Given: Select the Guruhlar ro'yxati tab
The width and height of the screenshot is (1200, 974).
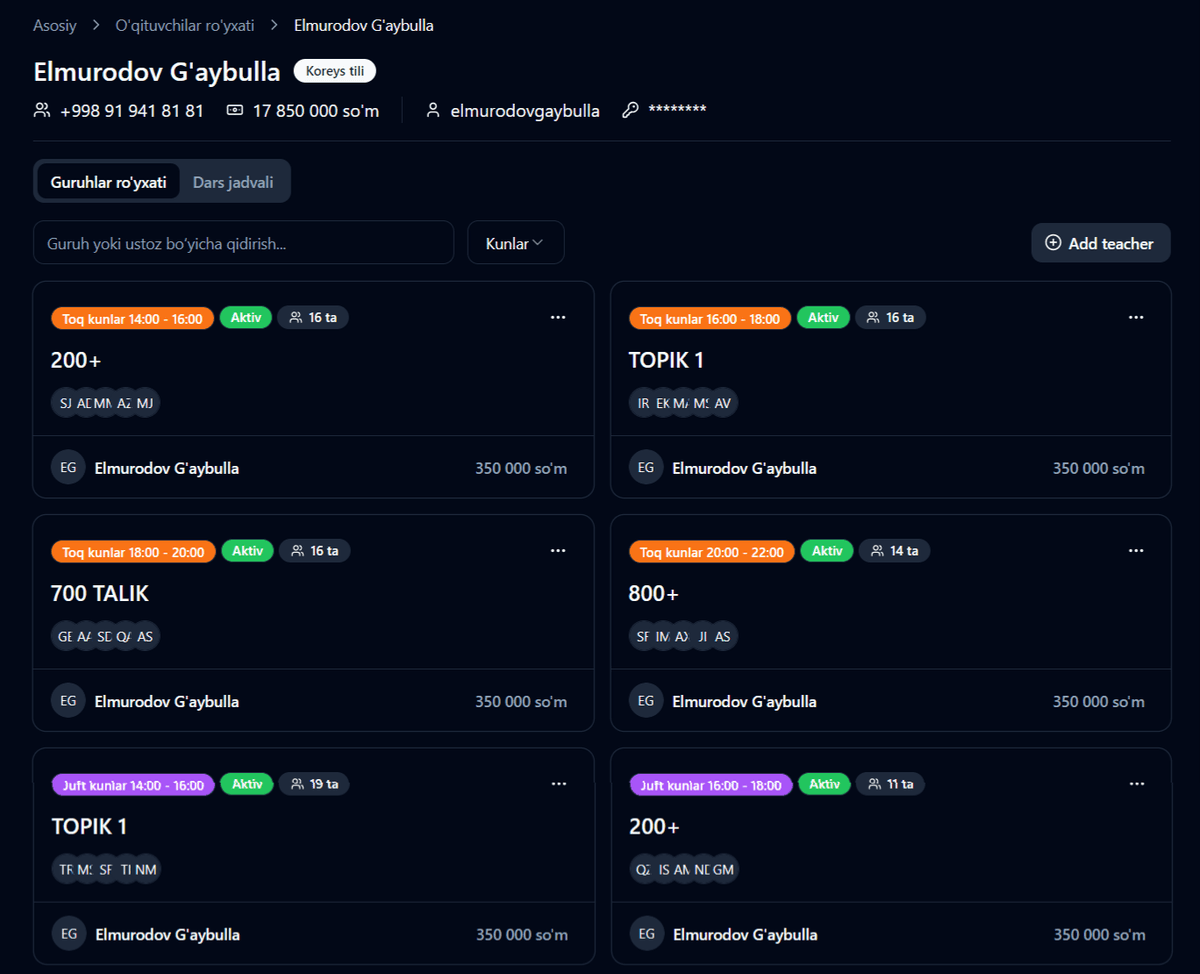Looking at the screenshot, I should pyautogui.click(x=108, y=183).
